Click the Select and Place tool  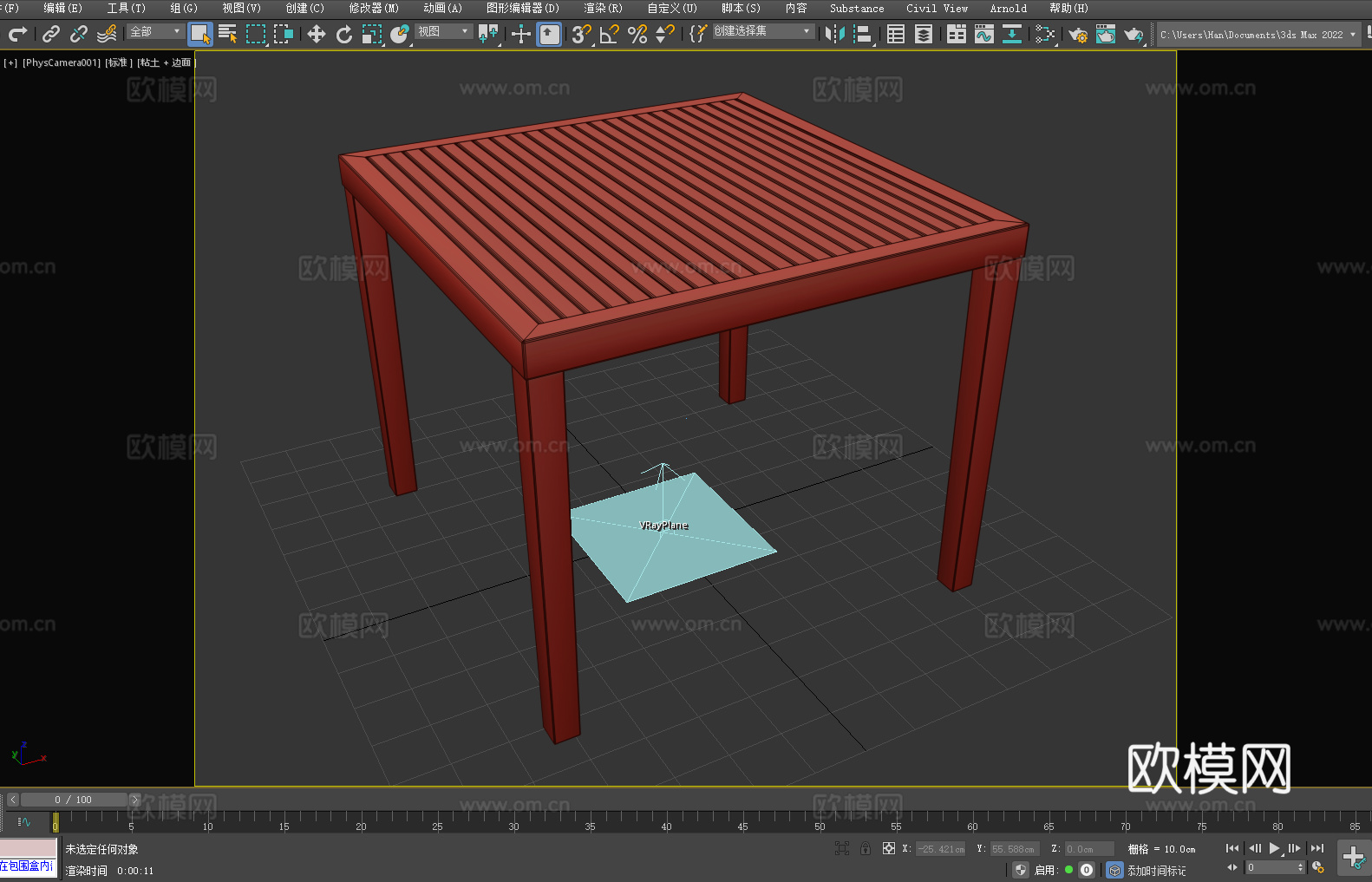pyautogui.click(x=400, y=34)
